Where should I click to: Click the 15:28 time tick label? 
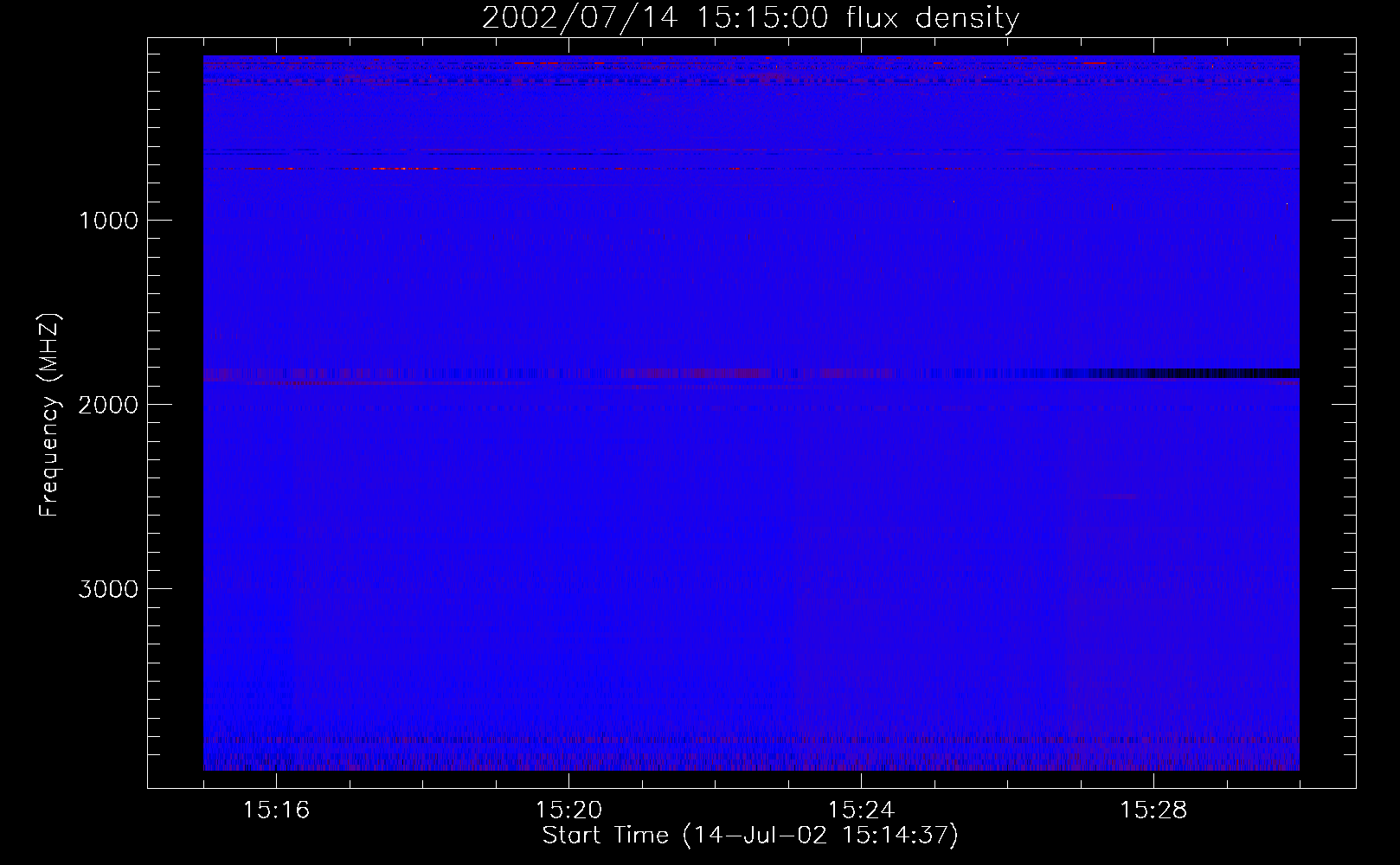pos(1153,811)
